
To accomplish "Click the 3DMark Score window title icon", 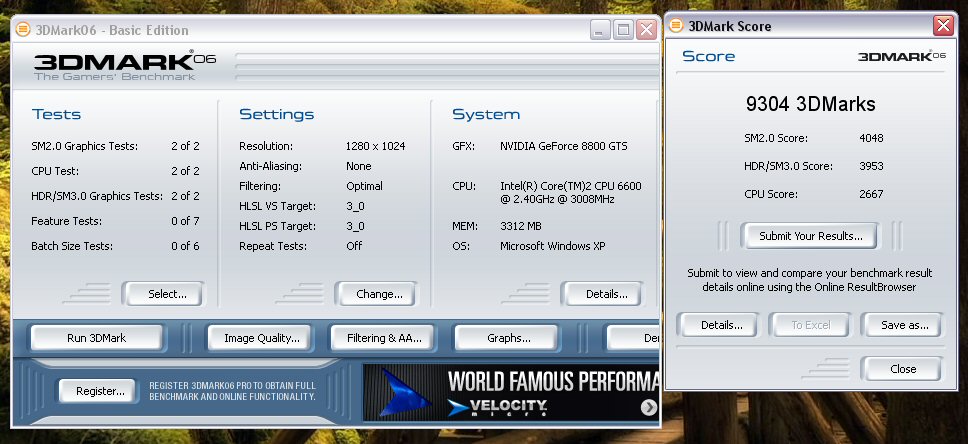I will [677, 26].
